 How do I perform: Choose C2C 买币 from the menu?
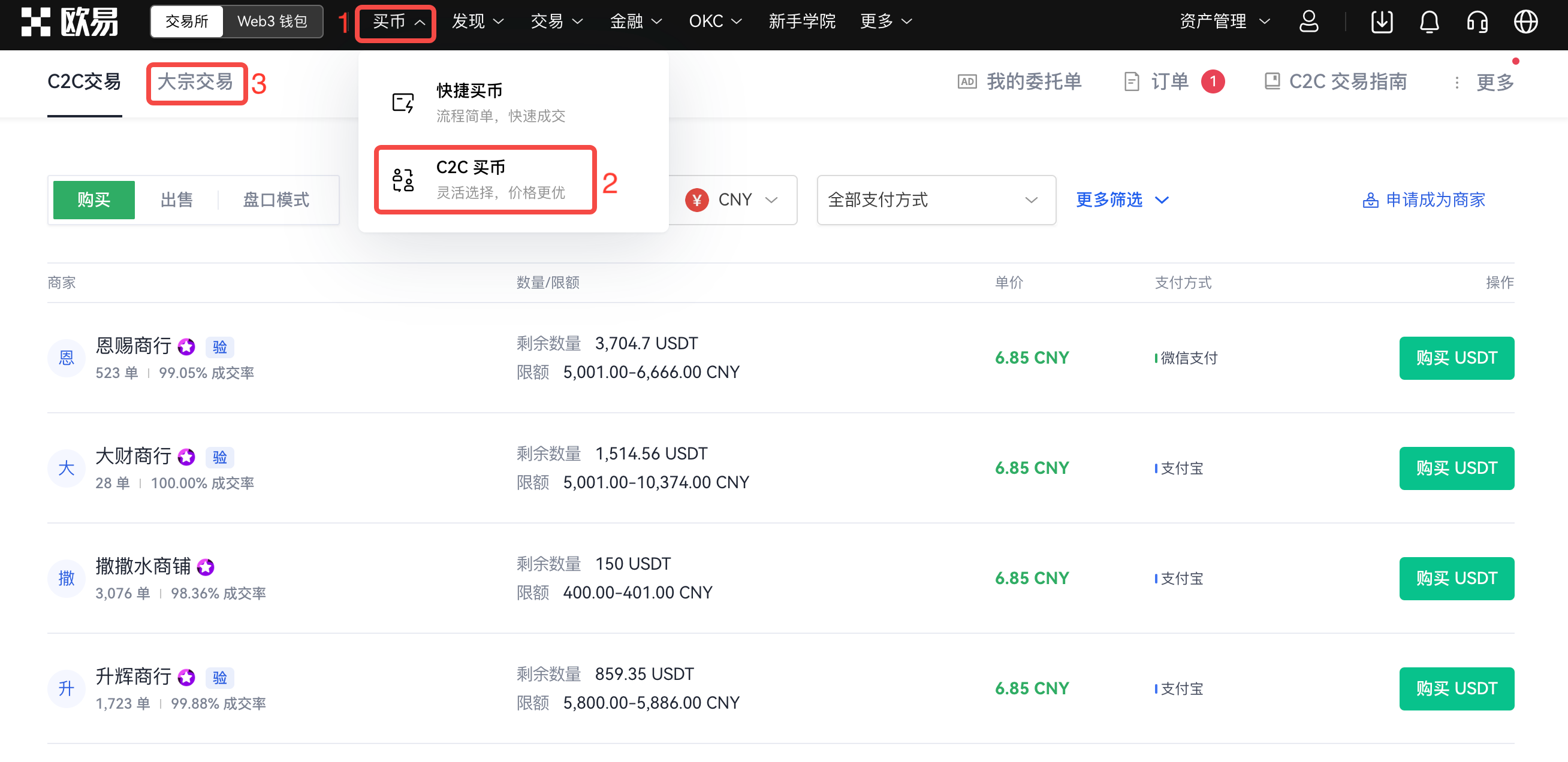(485, 180)
